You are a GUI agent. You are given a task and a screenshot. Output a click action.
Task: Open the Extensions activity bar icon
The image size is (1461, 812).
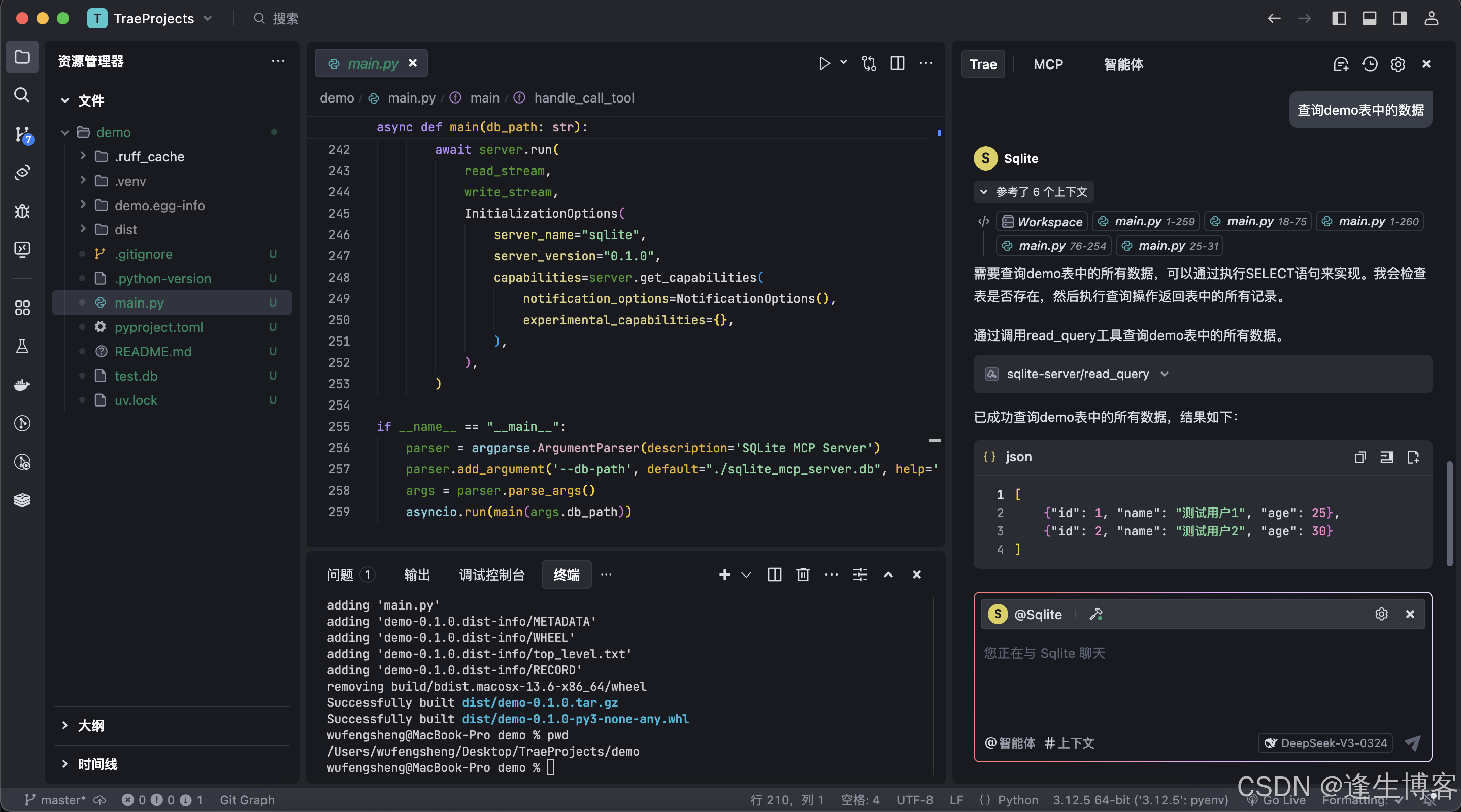tap(22, 308)
